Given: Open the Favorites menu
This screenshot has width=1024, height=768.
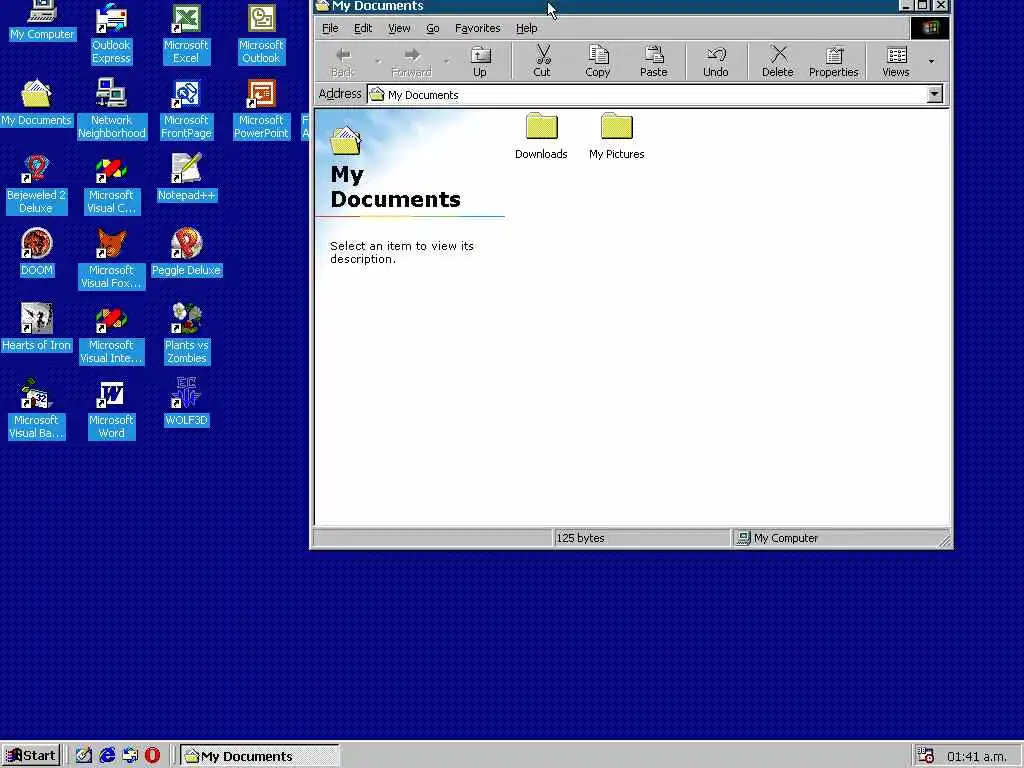Looking at the screenshot, I should pyautogui.click(x=477, y=28).
